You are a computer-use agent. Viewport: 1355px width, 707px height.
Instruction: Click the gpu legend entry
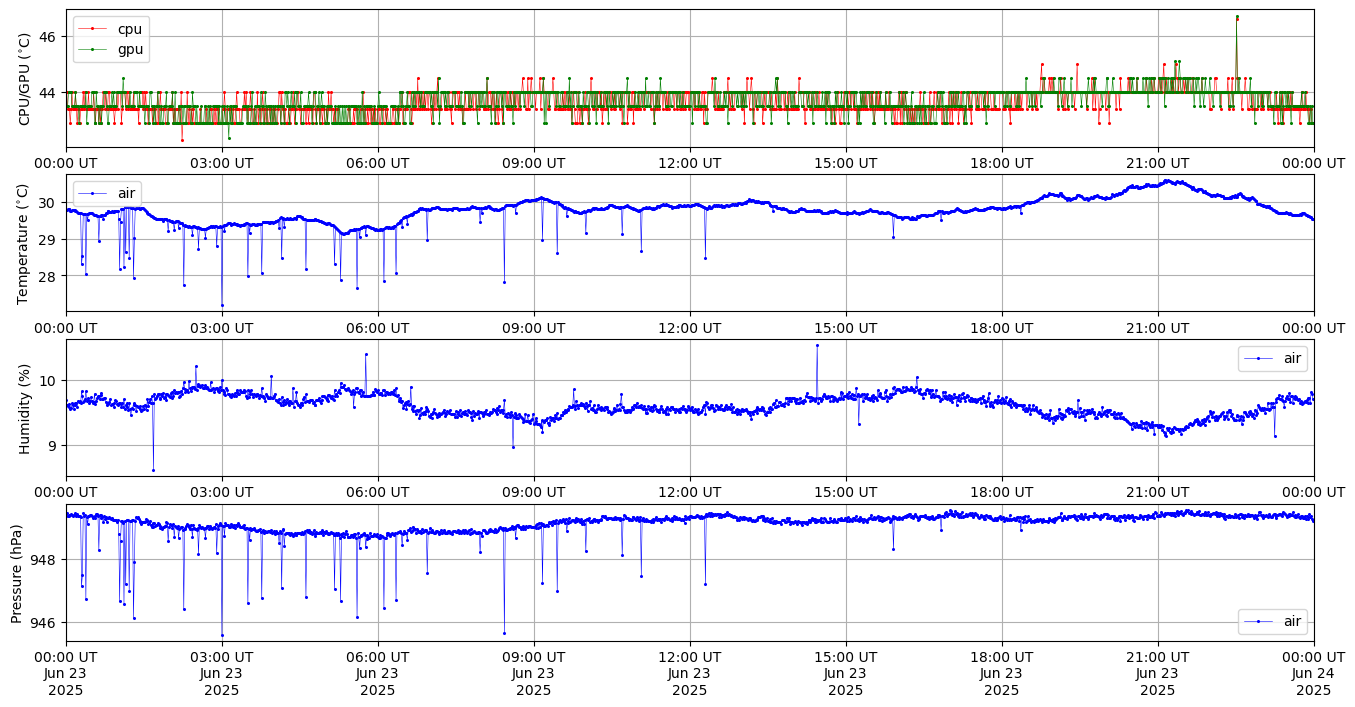(111, 48)
